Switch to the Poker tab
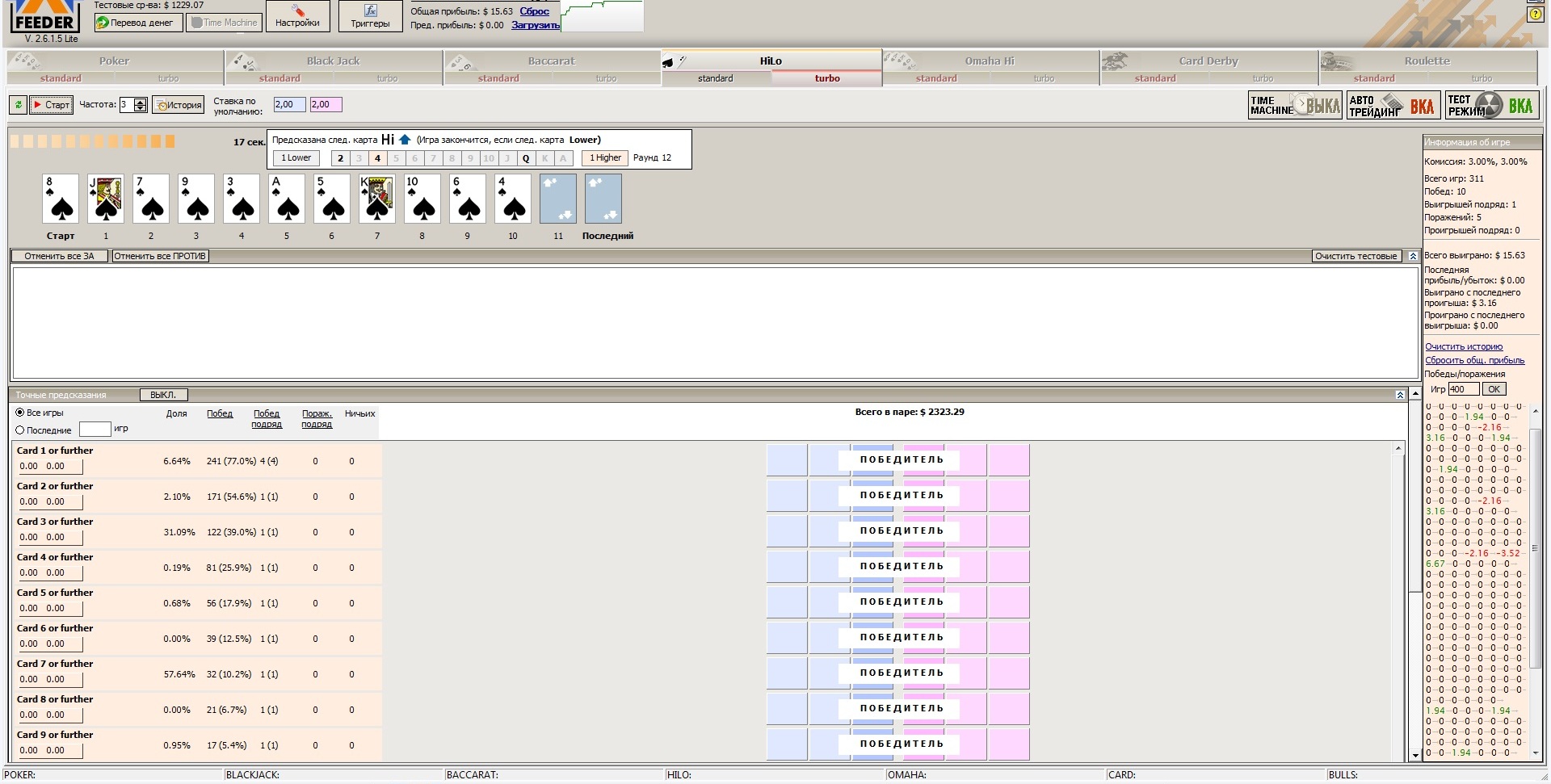Image resolution: width=1551 pixels, height=784 pixels. coord(114,61)
